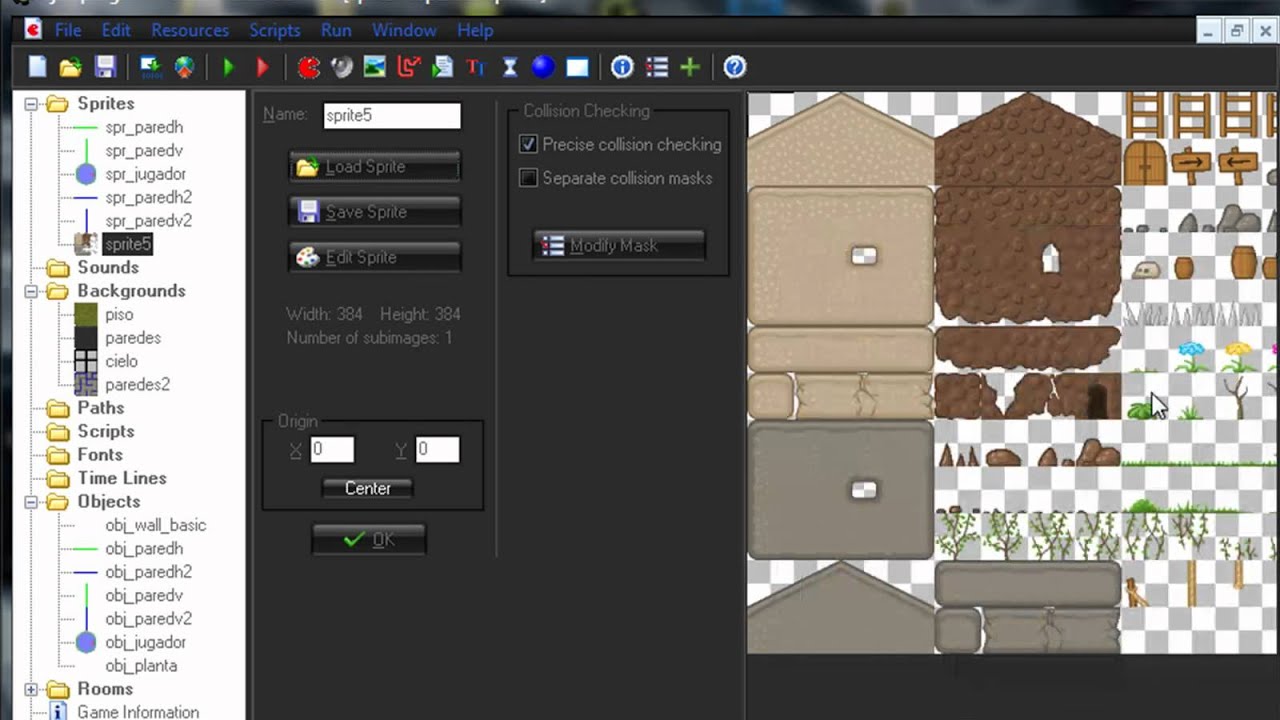Open the Help menu
This screenshot has height=720, width=1280.
pos(475,30)
